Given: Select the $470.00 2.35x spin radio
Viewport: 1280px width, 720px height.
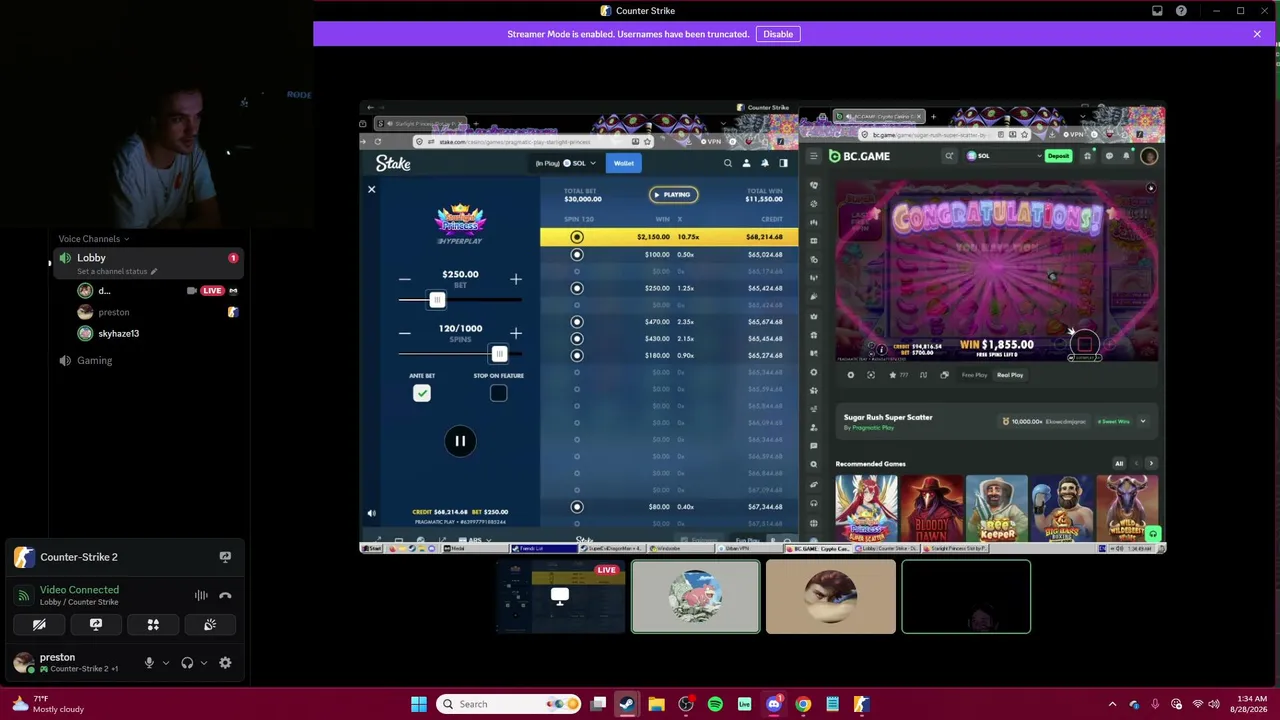Looking at the screenshot, I should pyautogui.click(x=577, y=322).
